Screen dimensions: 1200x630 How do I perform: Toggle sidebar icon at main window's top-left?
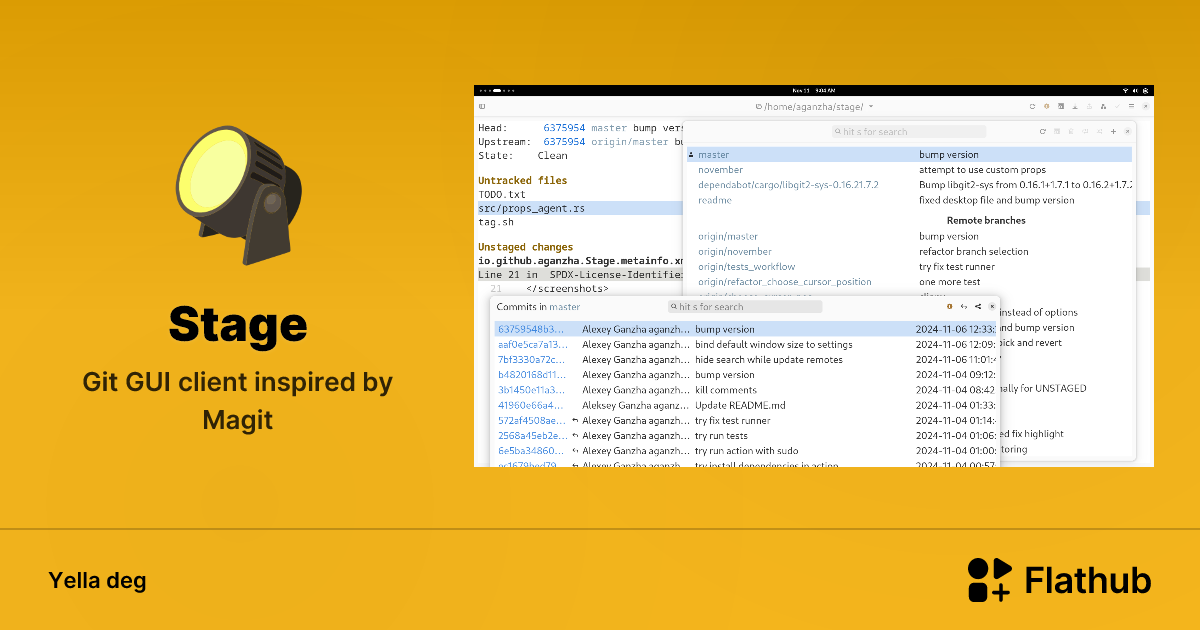482,106
